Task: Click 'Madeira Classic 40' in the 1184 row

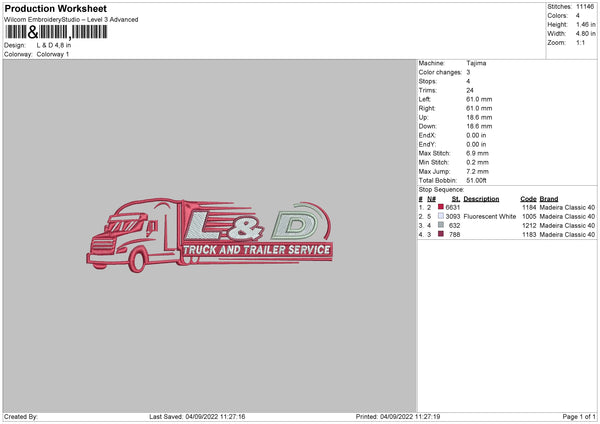Action: (567, 207)
